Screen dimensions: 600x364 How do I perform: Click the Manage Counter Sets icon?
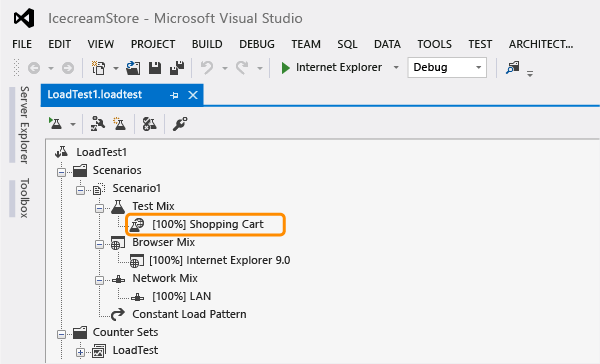98,124
